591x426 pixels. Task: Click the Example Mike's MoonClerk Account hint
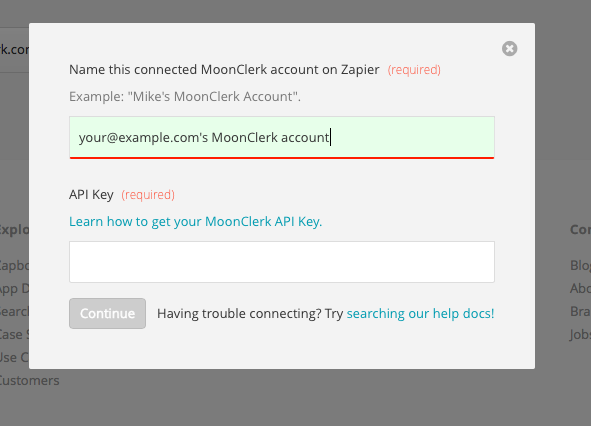(x=185, y=97)
